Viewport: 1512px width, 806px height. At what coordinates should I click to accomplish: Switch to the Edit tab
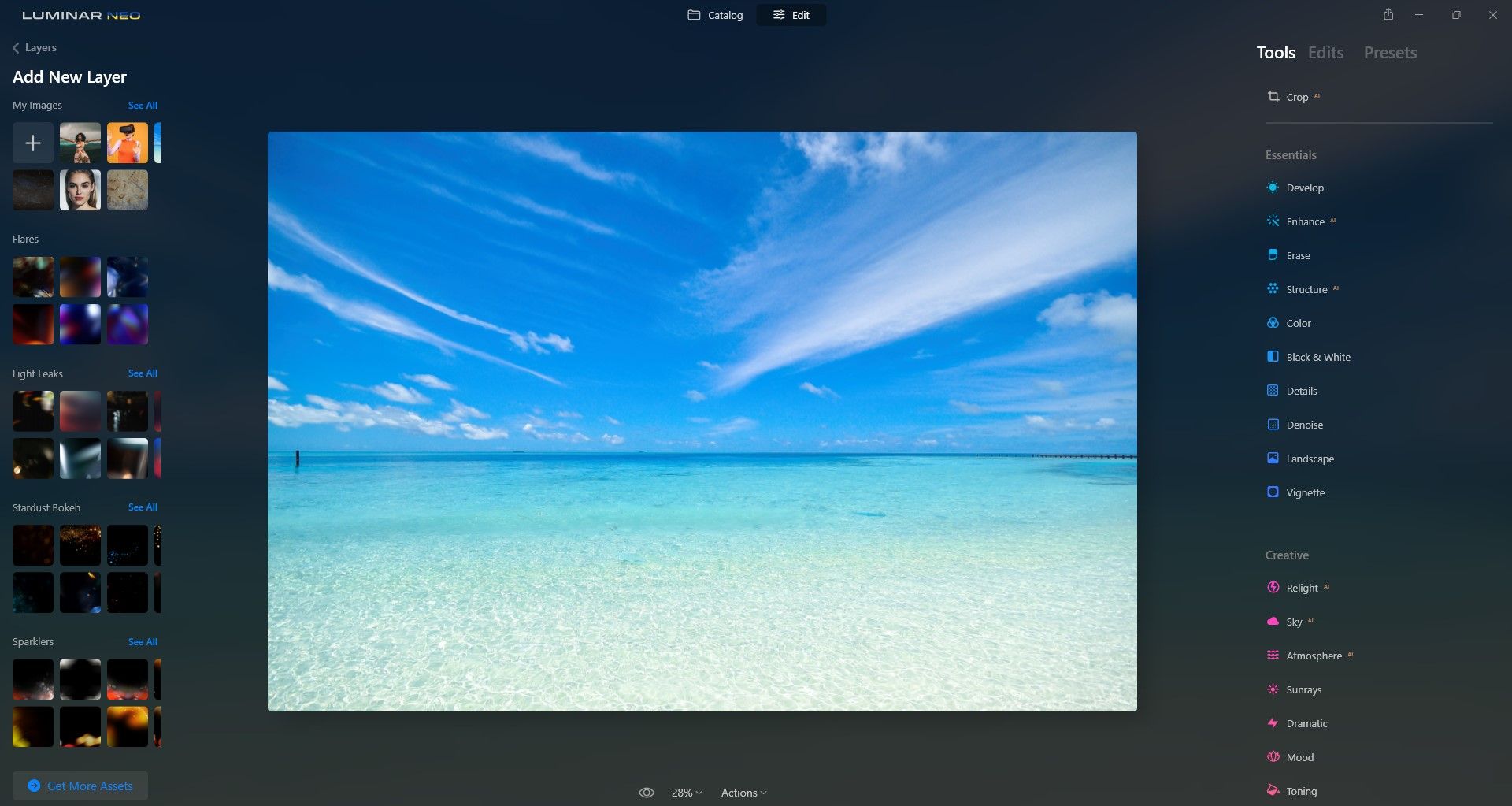coord(791,15)
